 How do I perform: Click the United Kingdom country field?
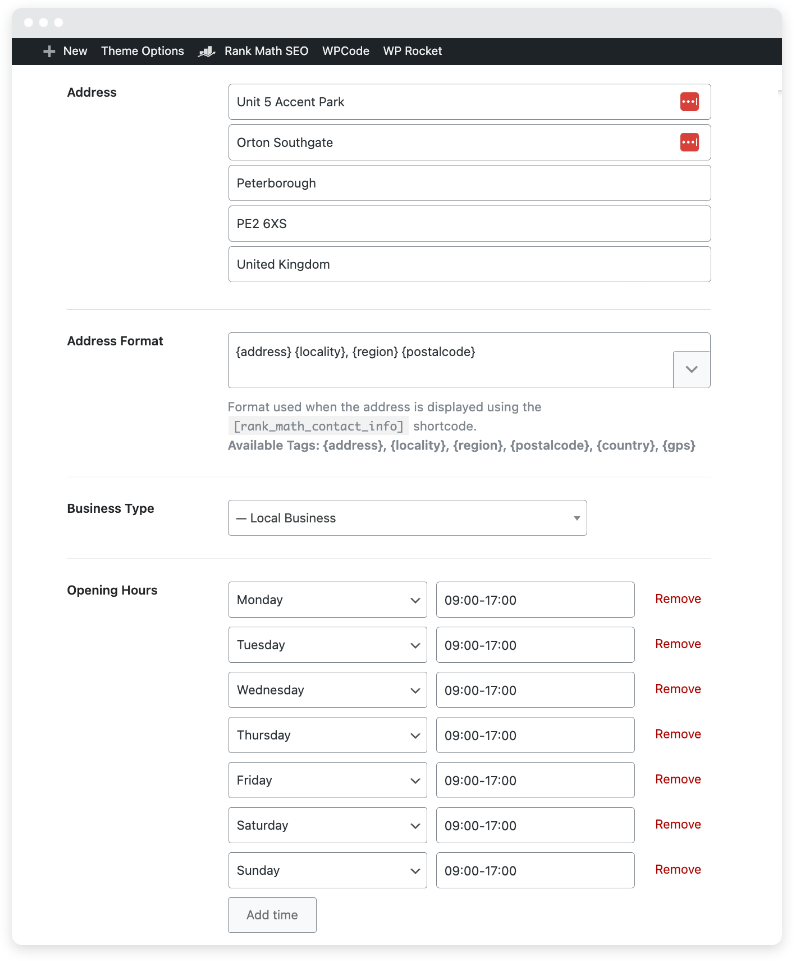(x=469, y=264)
